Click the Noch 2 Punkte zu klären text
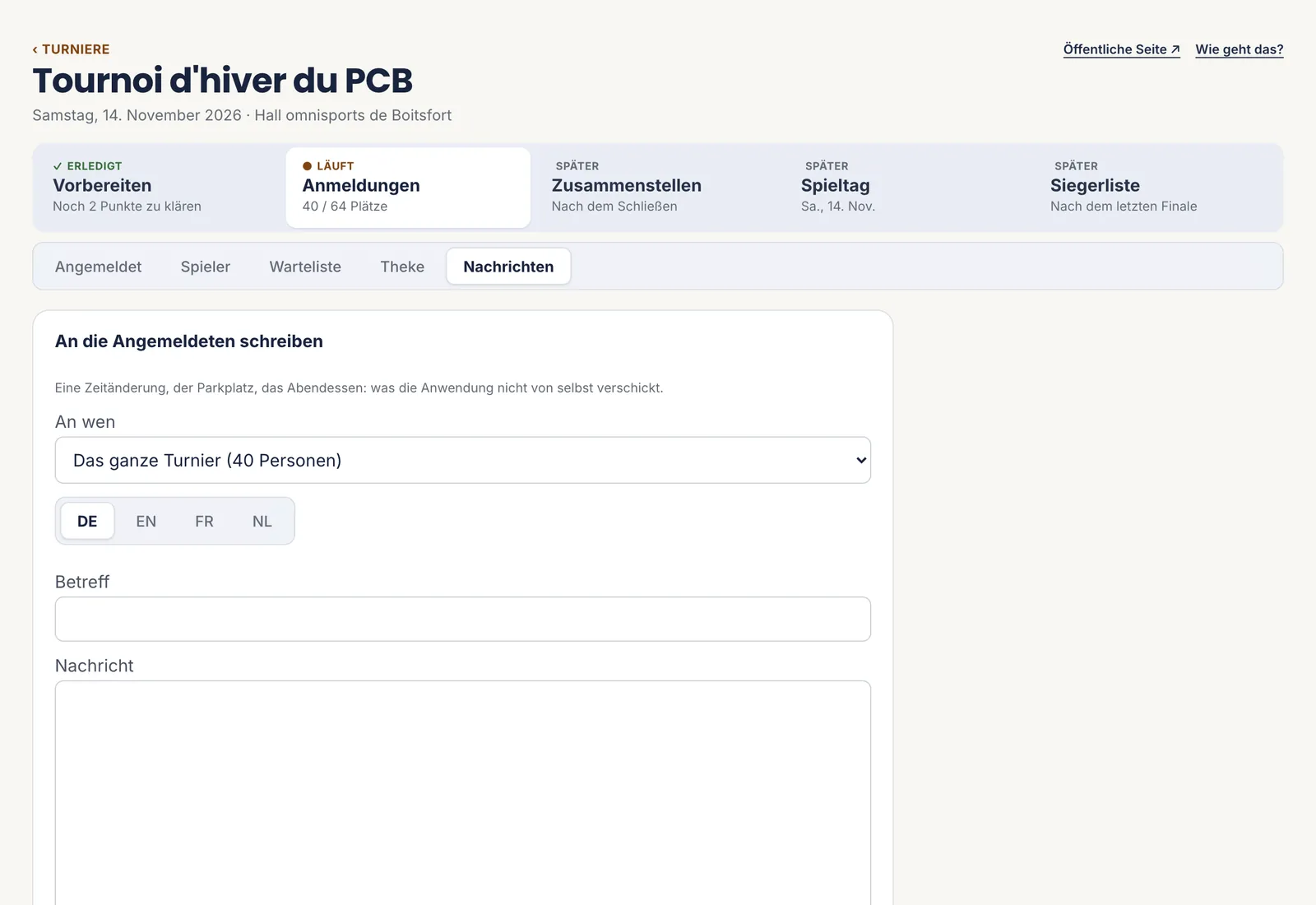Viewport: 1316px width, 905px height. click(127, 207)
